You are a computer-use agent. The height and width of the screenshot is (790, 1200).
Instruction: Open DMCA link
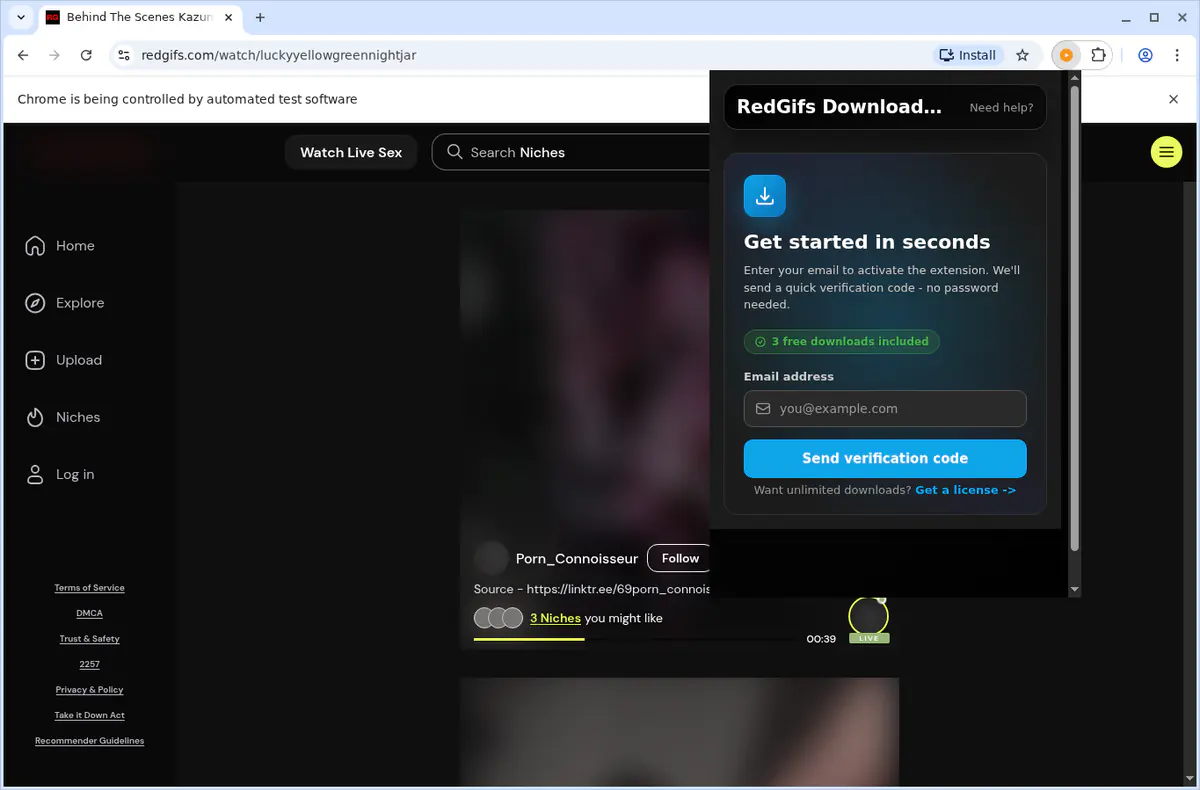(x=89, y=613)
